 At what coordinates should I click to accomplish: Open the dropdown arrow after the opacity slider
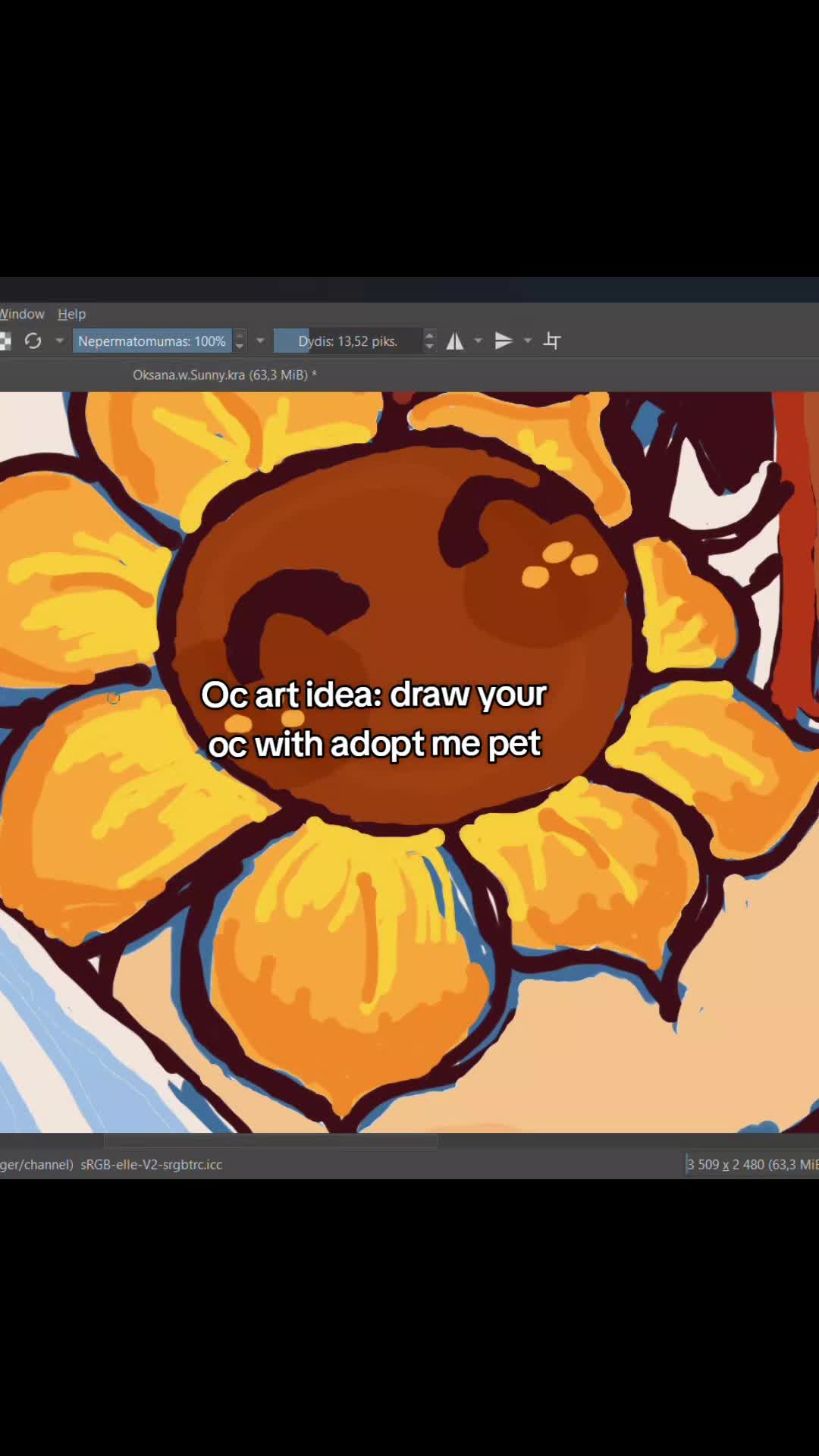(x=260, y=341)
